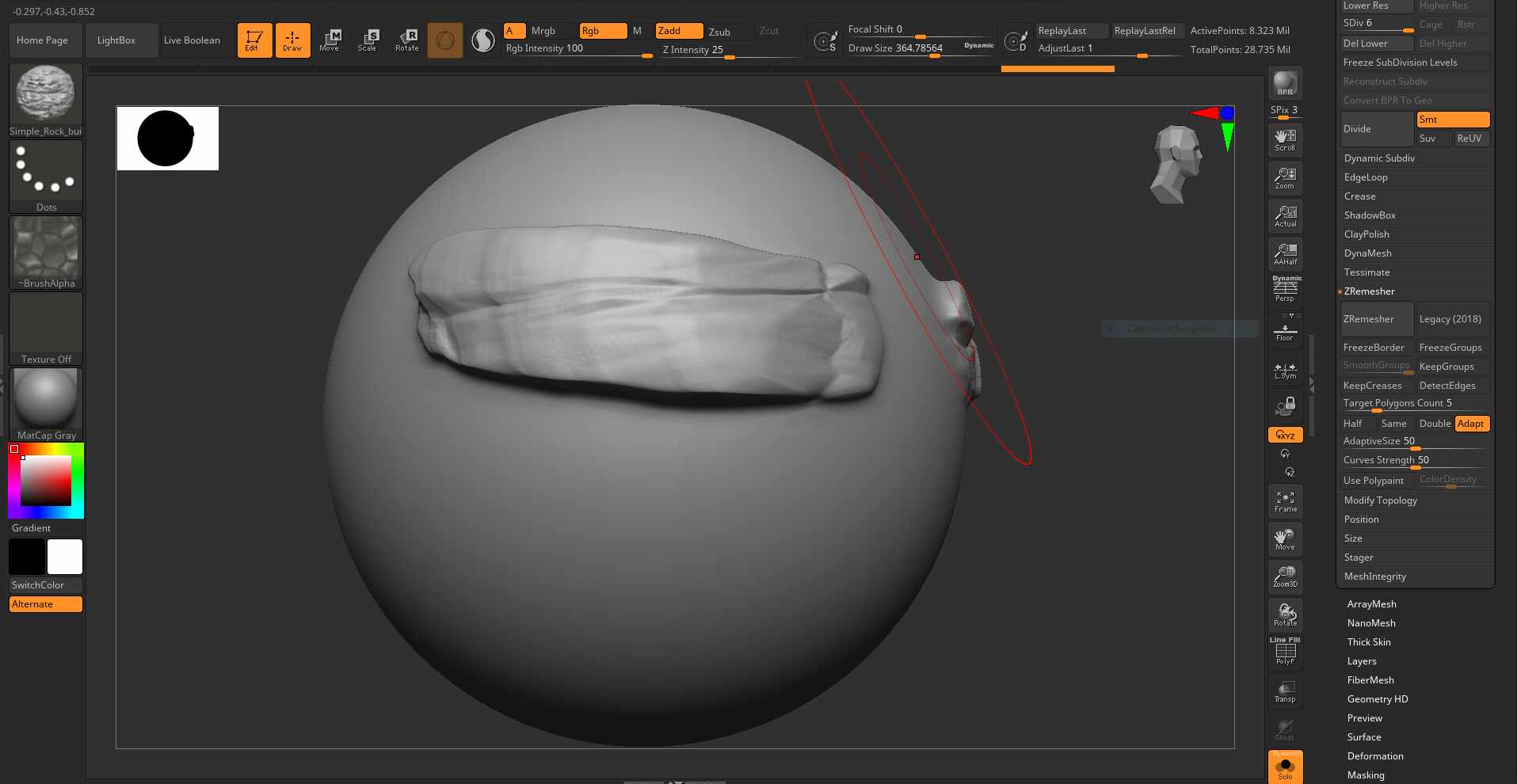
Task: Collapse the ZRemesher section header
Action: (x=1369, y=291)
